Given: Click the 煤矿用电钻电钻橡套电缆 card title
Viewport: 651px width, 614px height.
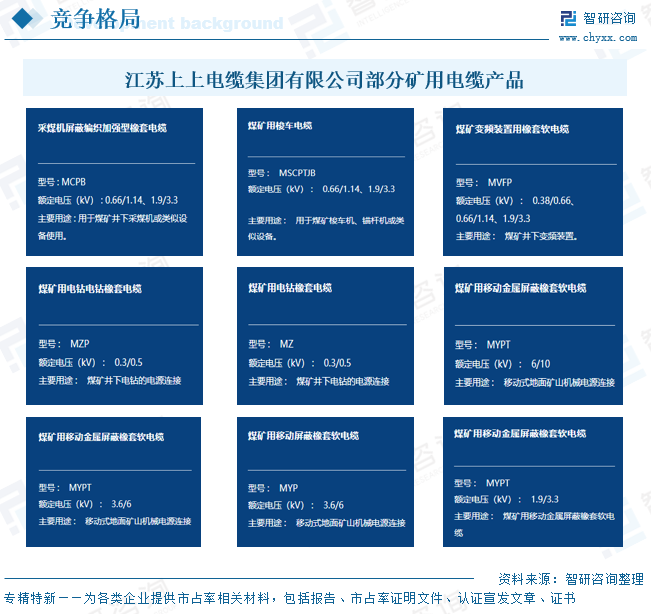Looking at the screenshot, I should point(90,289).
